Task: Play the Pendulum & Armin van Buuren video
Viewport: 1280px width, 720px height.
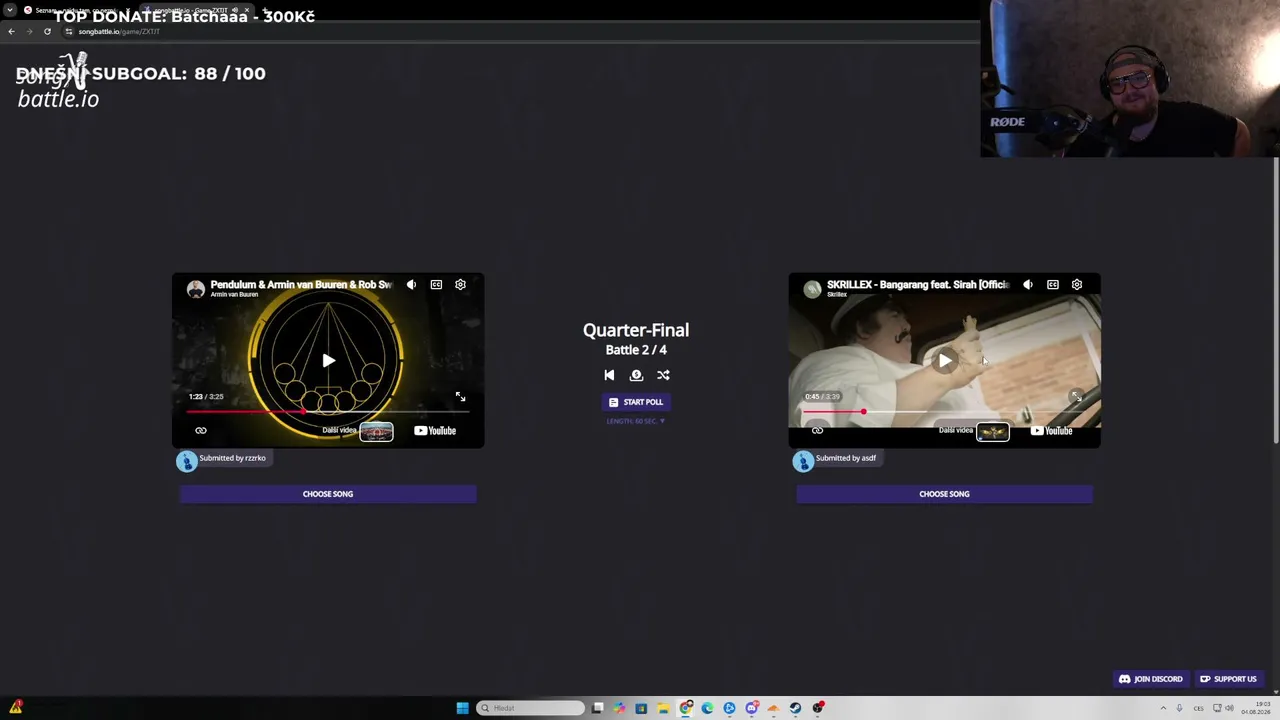Action: point(328,361)
